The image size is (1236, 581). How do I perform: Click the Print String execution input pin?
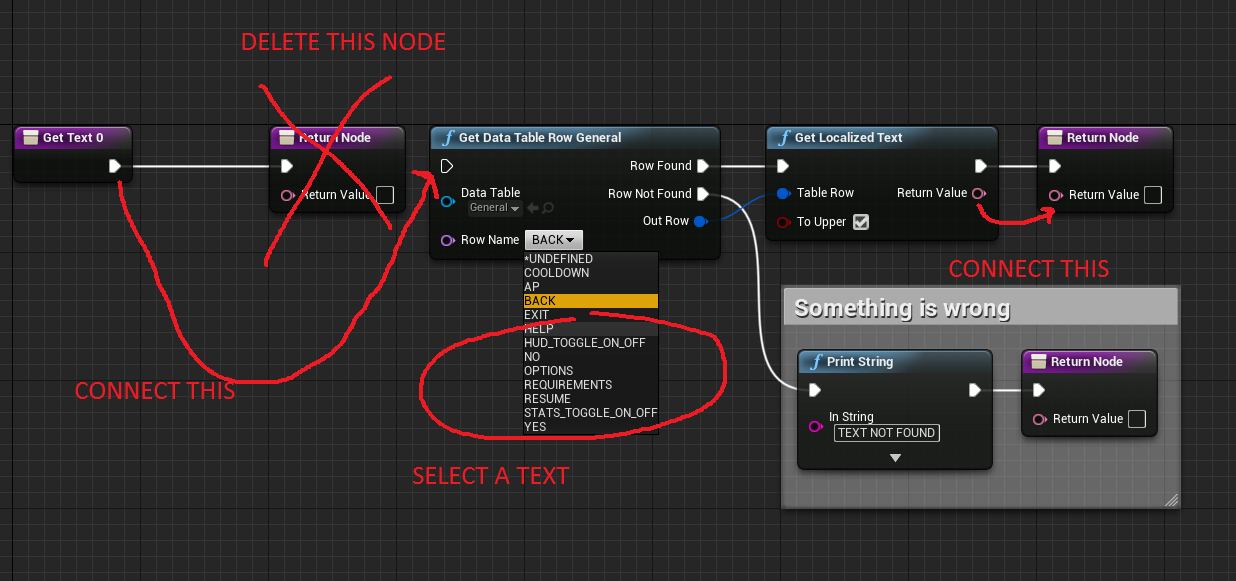[x=815, y=390]
